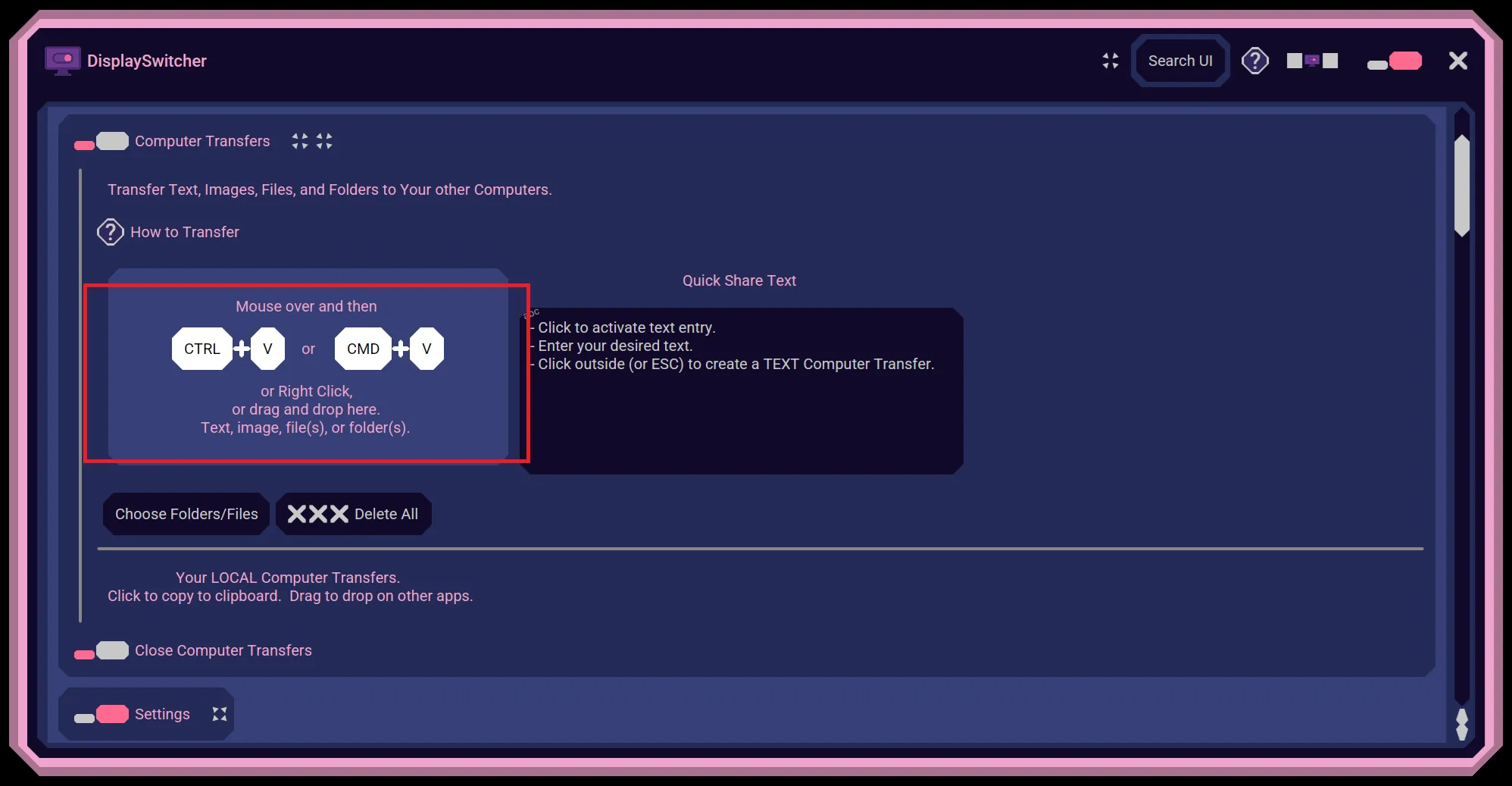Click the 'Close Computer Transfers' label
Screen dimensions: 1512x786
tap(223, 650)
